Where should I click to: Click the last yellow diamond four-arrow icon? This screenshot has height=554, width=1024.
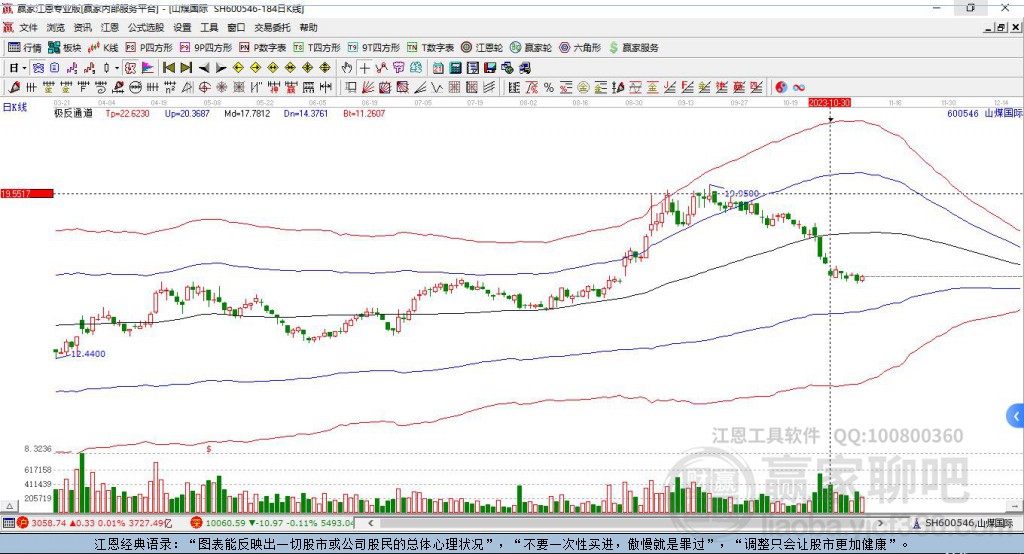[x=325, y=68]
